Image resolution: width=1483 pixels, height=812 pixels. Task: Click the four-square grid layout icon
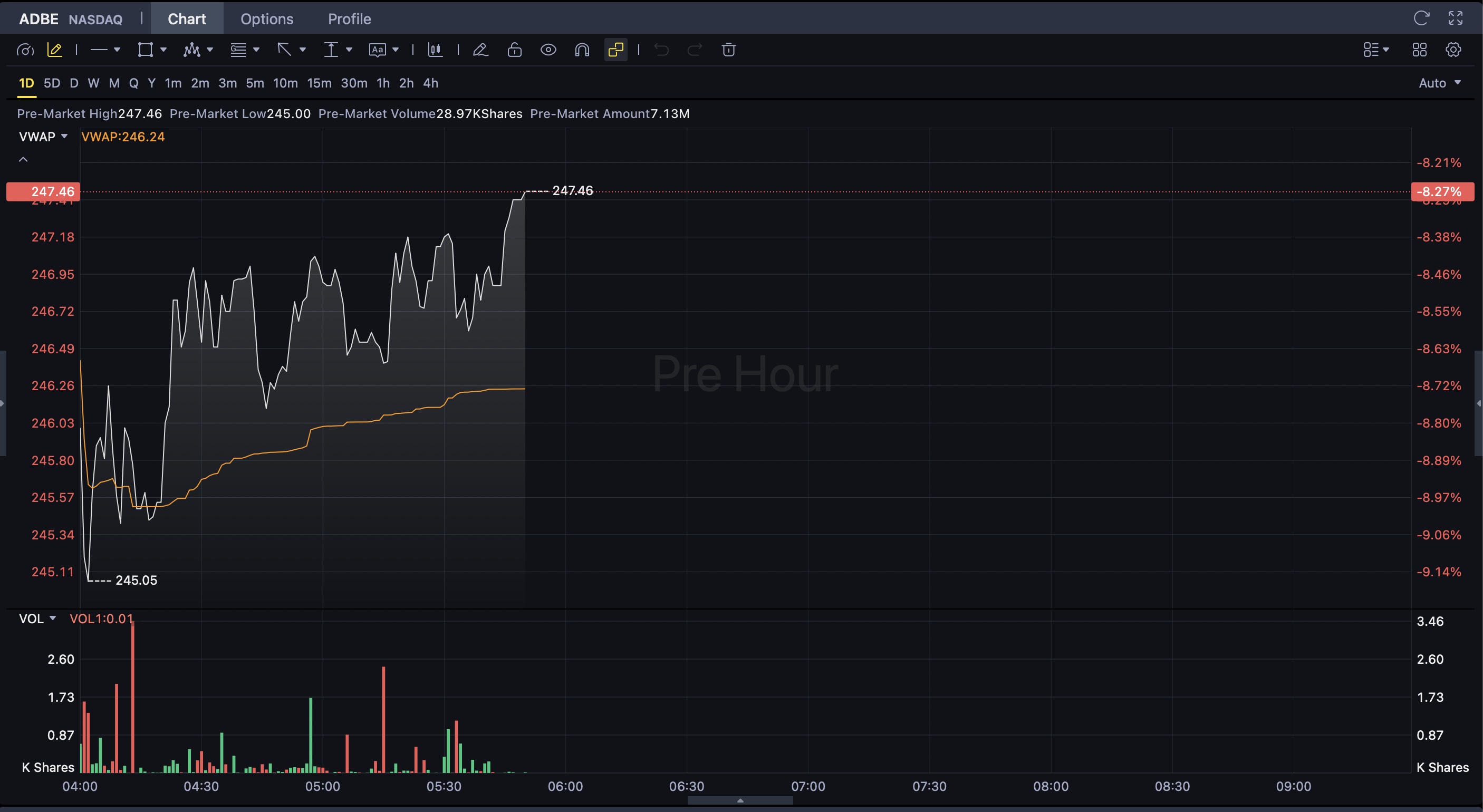click(x=1419, y=50)
